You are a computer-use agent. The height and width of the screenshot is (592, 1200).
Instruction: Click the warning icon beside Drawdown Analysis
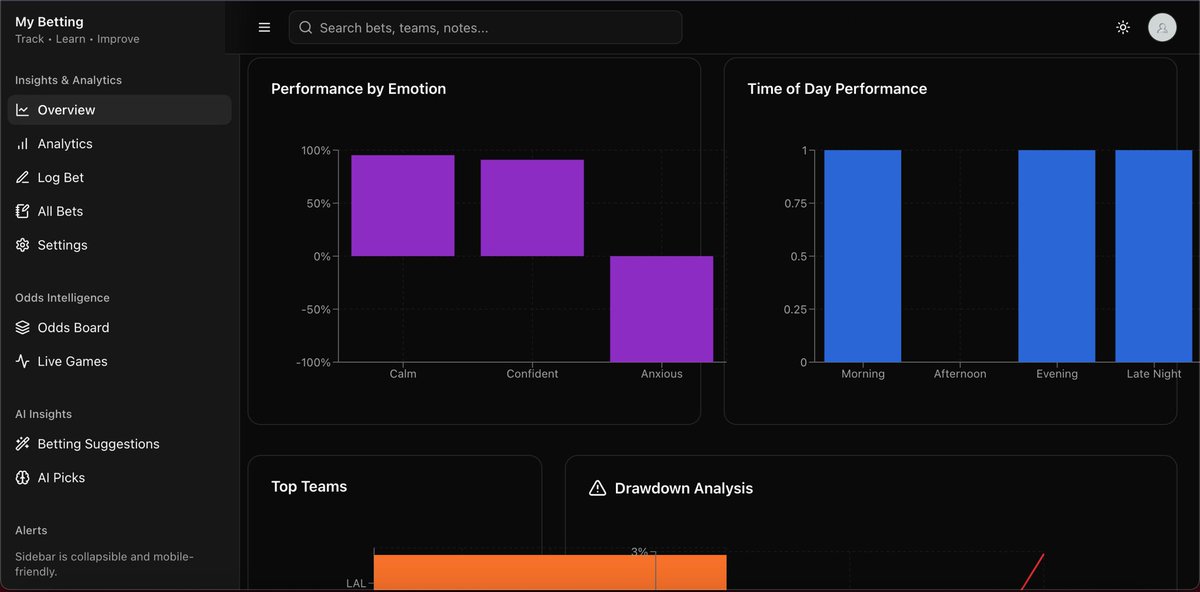(x=597, y=488)
